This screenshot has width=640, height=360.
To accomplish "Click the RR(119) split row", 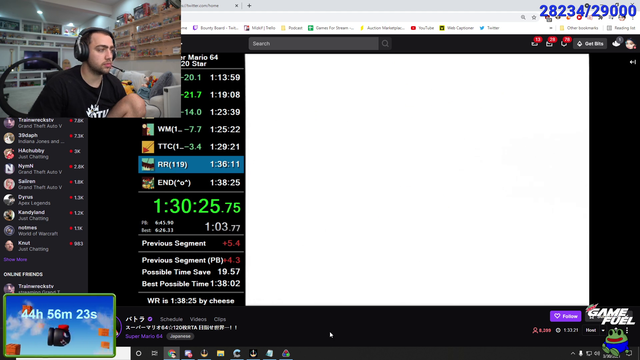I will (191, 164).
